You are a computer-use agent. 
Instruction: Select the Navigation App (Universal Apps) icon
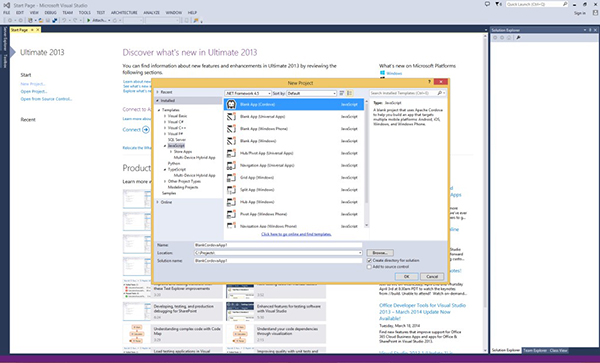click(231, 166)
